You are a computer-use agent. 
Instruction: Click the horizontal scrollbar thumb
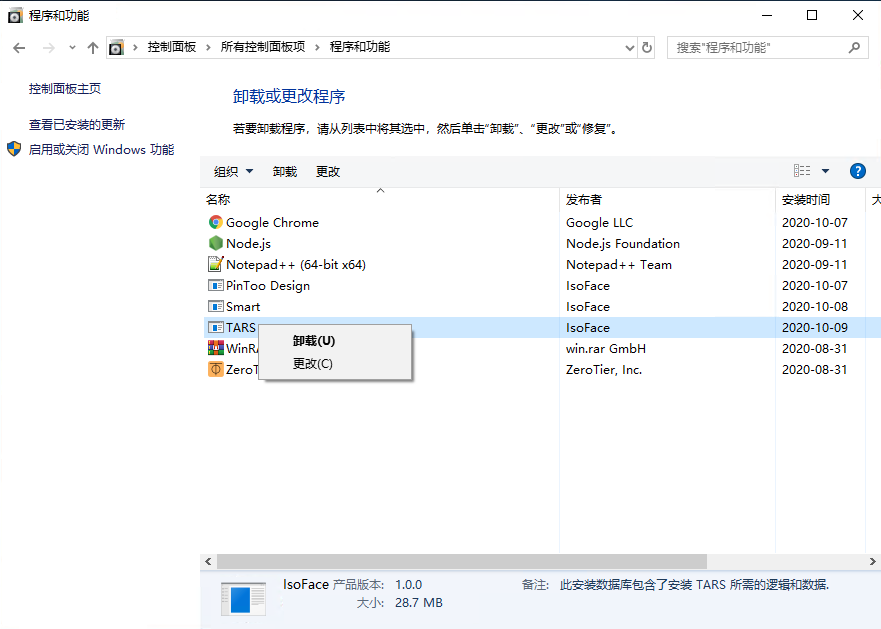click(x=462, y=561)
